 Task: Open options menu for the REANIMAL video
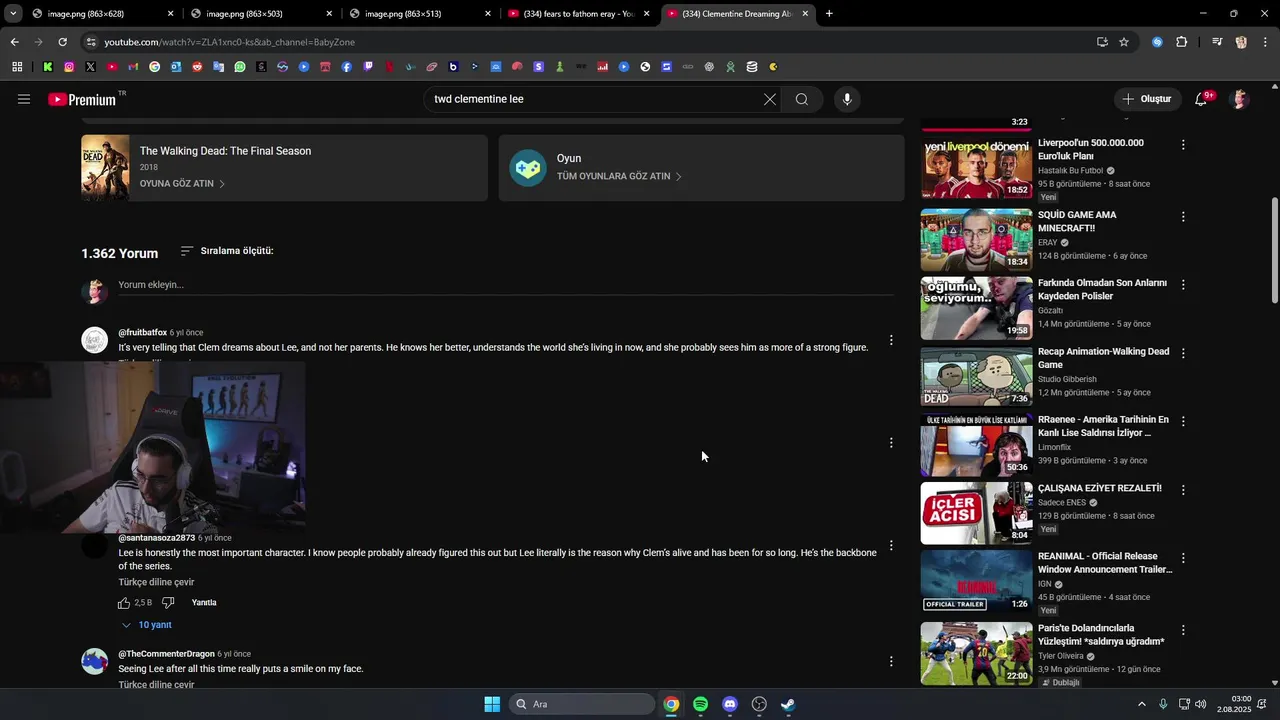(1183, 558)
